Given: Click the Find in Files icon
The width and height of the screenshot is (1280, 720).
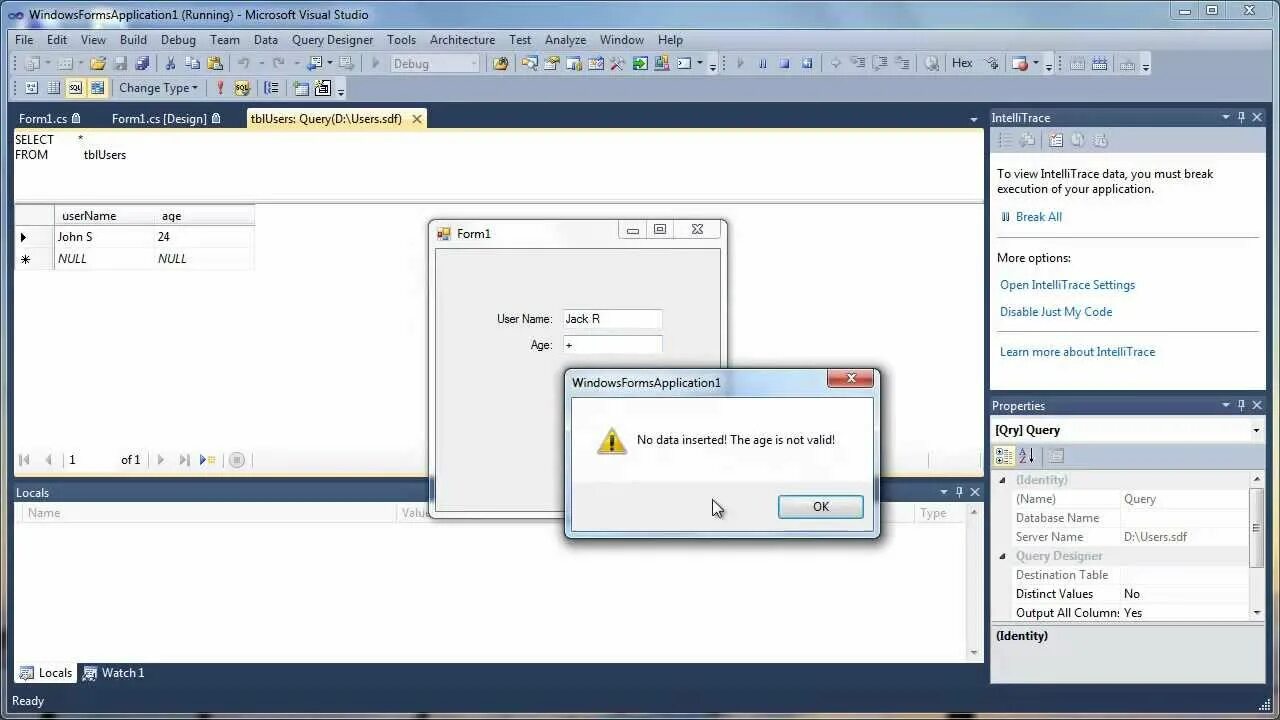Looking at the screenshot, I should (x=500, y=63).
